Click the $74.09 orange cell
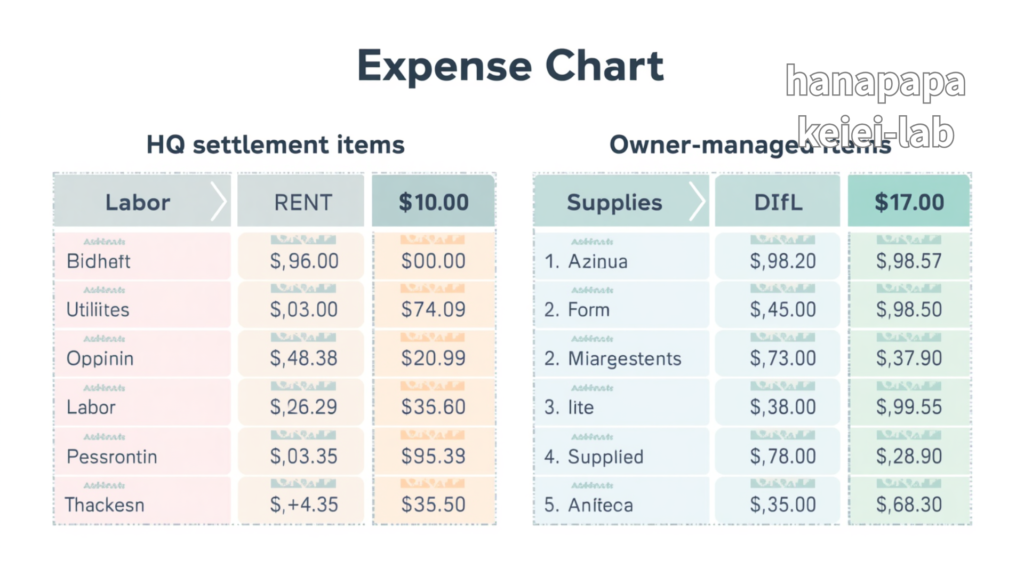Screen dimensions: 1024x576 433,310
